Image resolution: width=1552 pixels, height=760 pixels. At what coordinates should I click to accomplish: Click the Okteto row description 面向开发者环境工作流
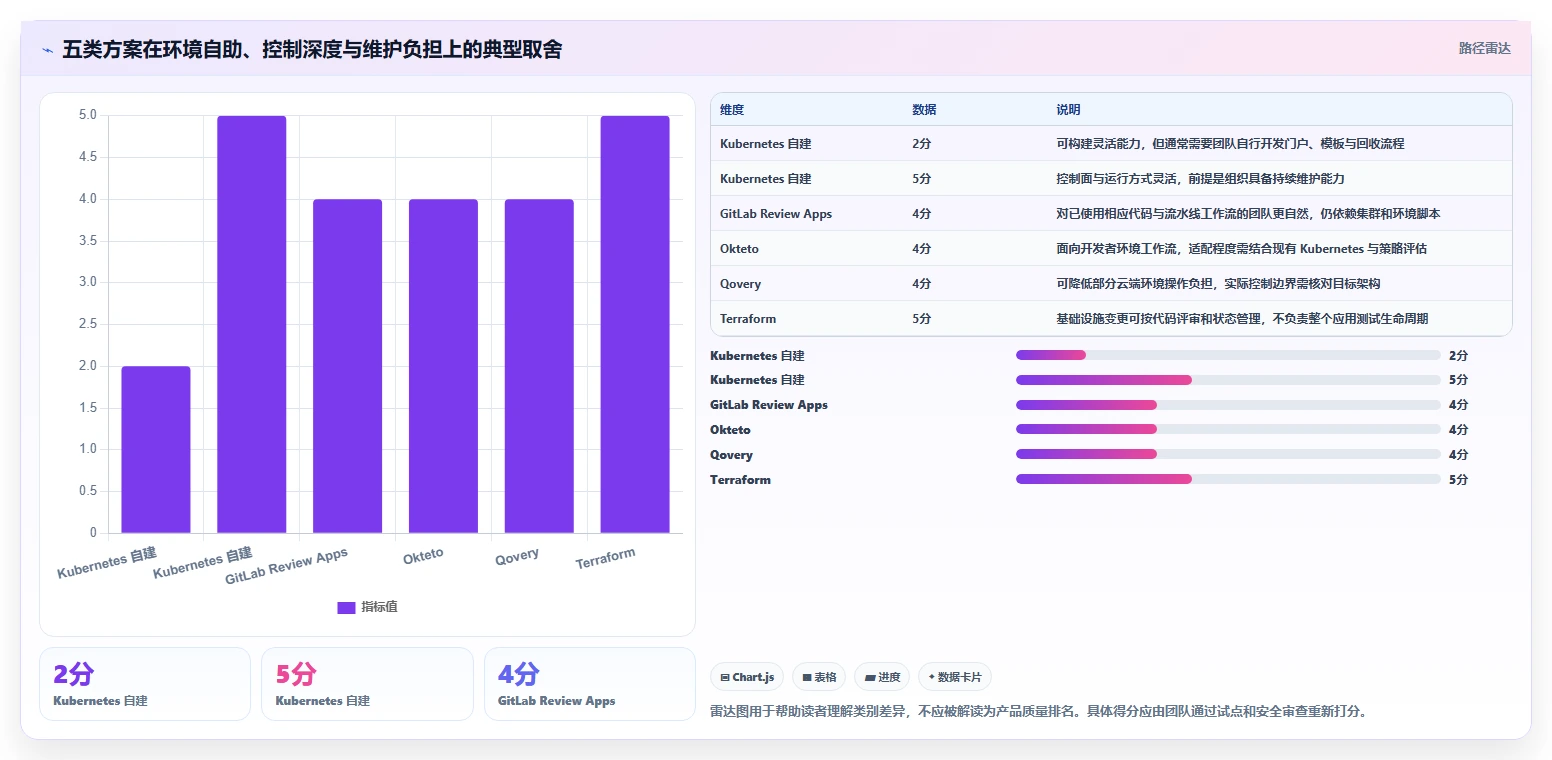coord(1241,249)
